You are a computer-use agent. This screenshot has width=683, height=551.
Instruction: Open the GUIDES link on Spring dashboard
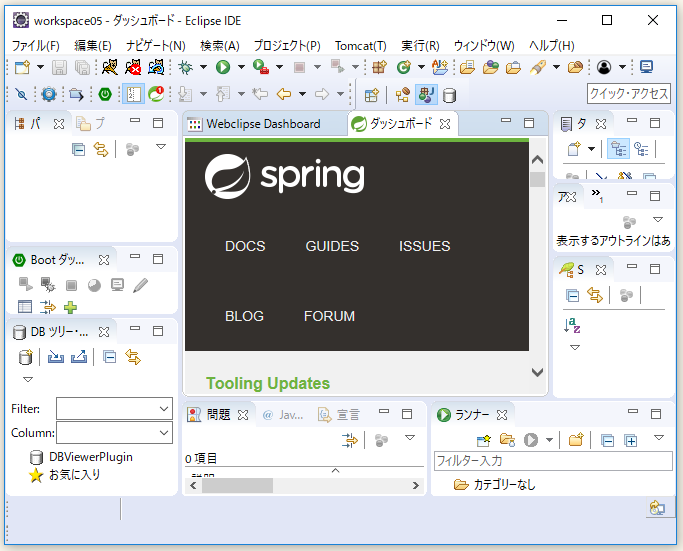coord(332,246)
